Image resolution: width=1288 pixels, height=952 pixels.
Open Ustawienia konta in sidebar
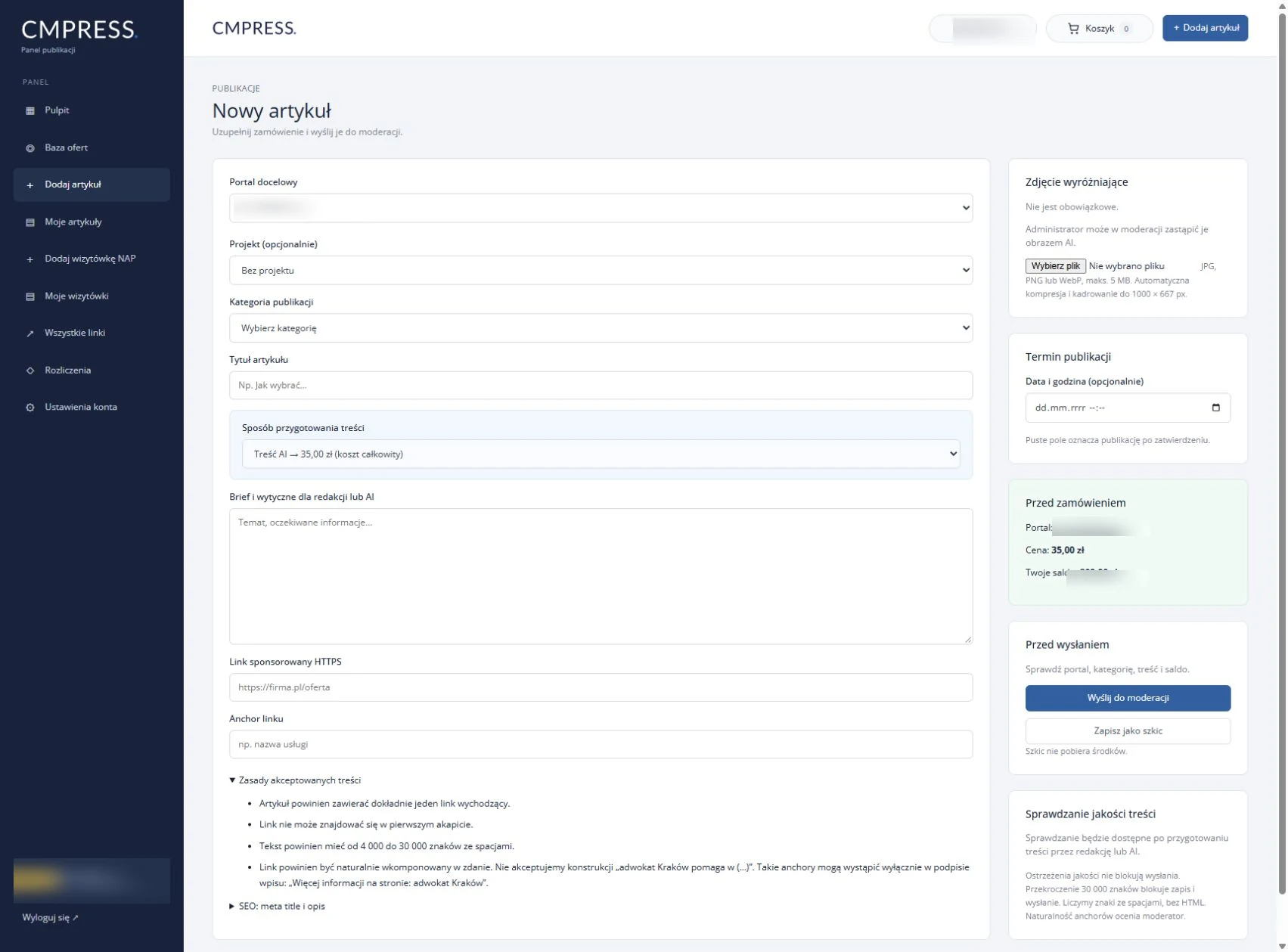[92, 407]
